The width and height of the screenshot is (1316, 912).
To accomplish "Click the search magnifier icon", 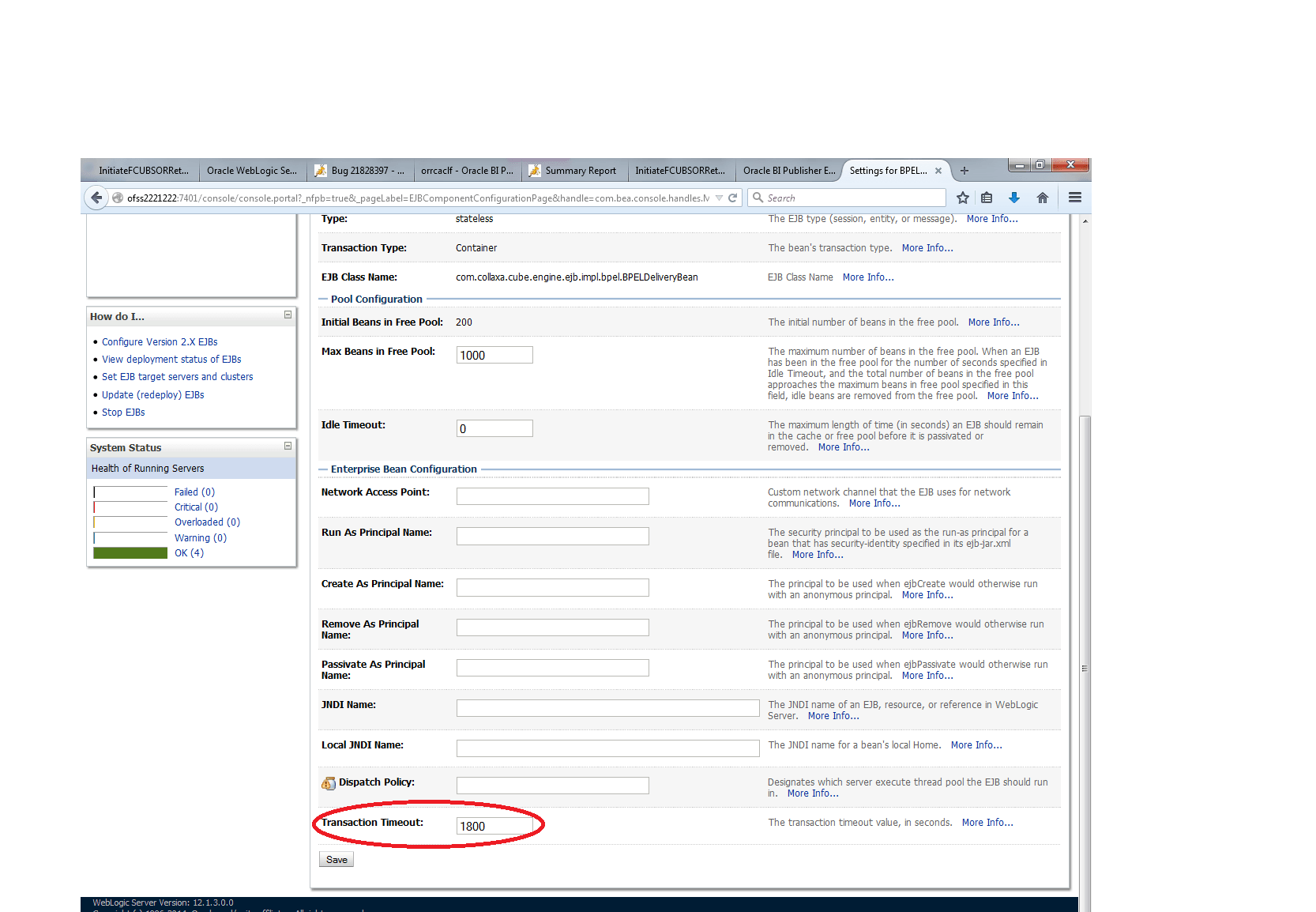I will (758, 198).
